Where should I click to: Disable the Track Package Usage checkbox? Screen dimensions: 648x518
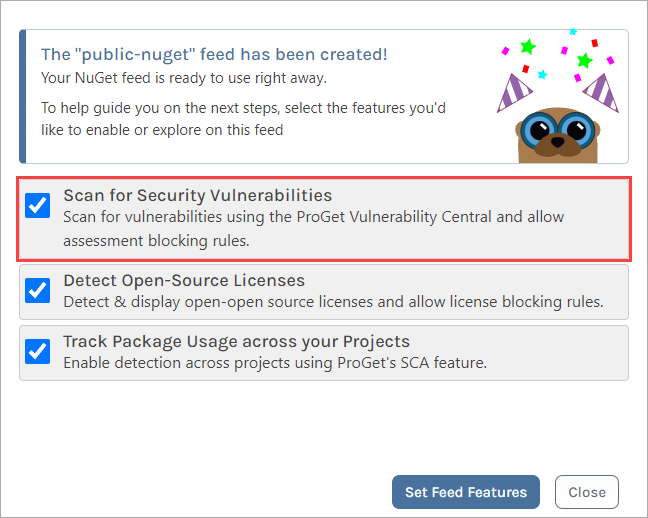(37, 351)
